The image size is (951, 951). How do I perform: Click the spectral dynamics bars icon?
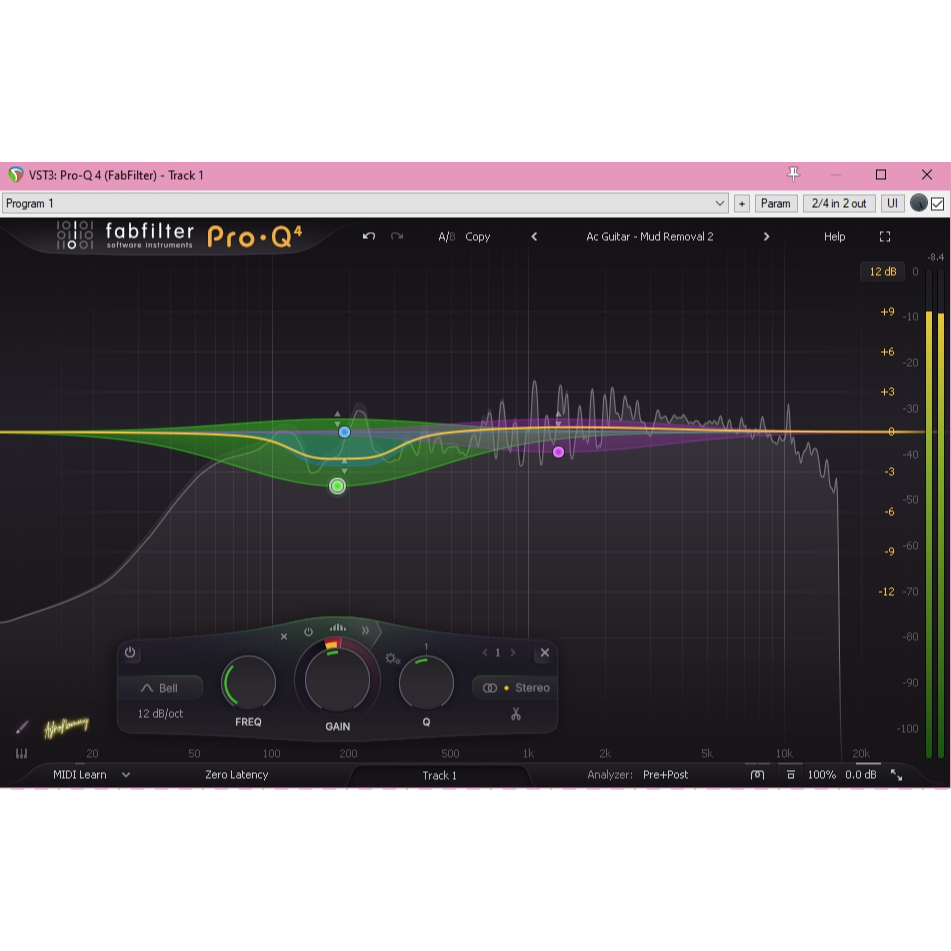click(338, 628)
